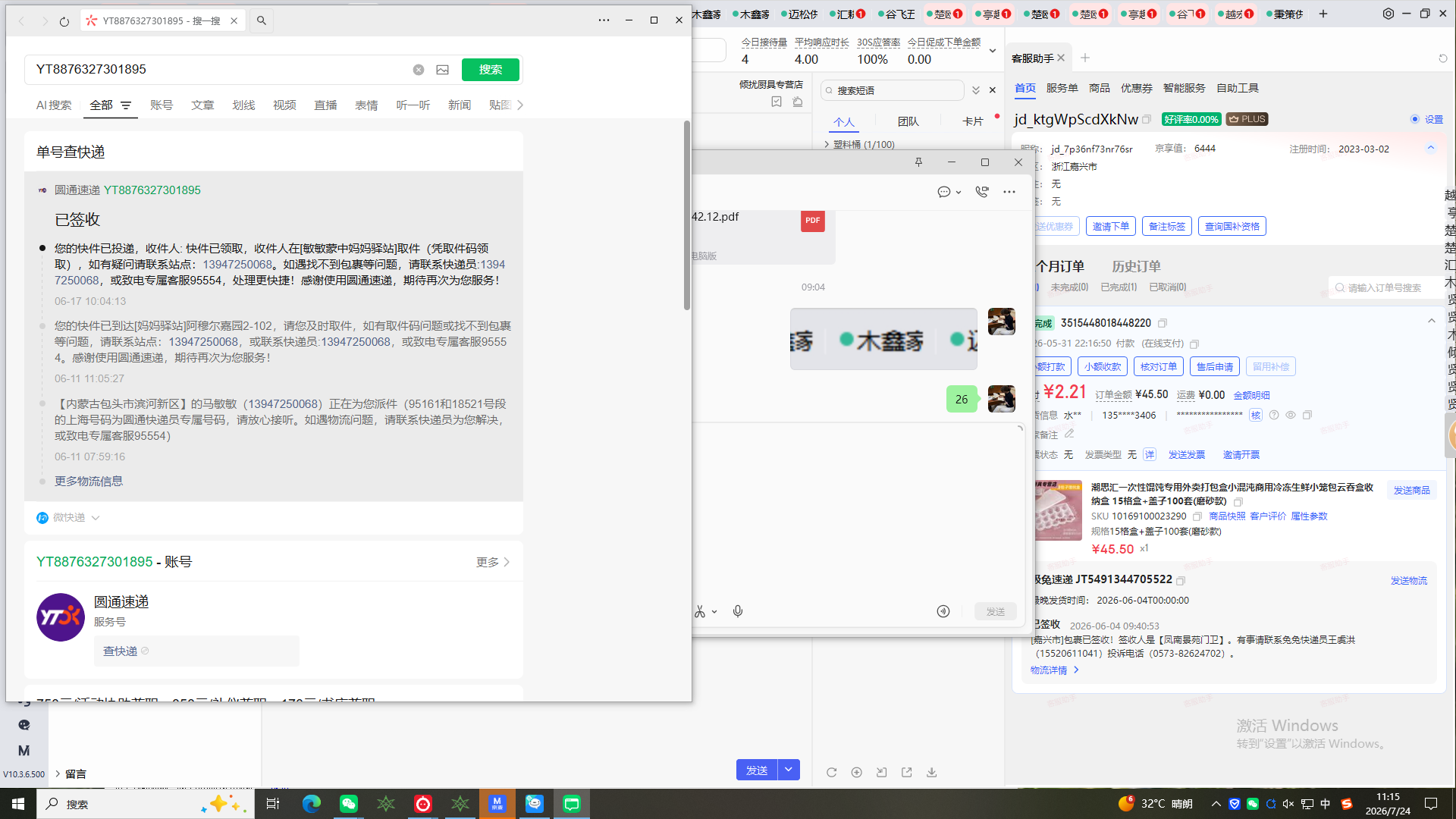Viewport: 1456px width, 819px height.
Task: Expand the 塑料桶 (1/100) phrase group
Action: (860, 144)
